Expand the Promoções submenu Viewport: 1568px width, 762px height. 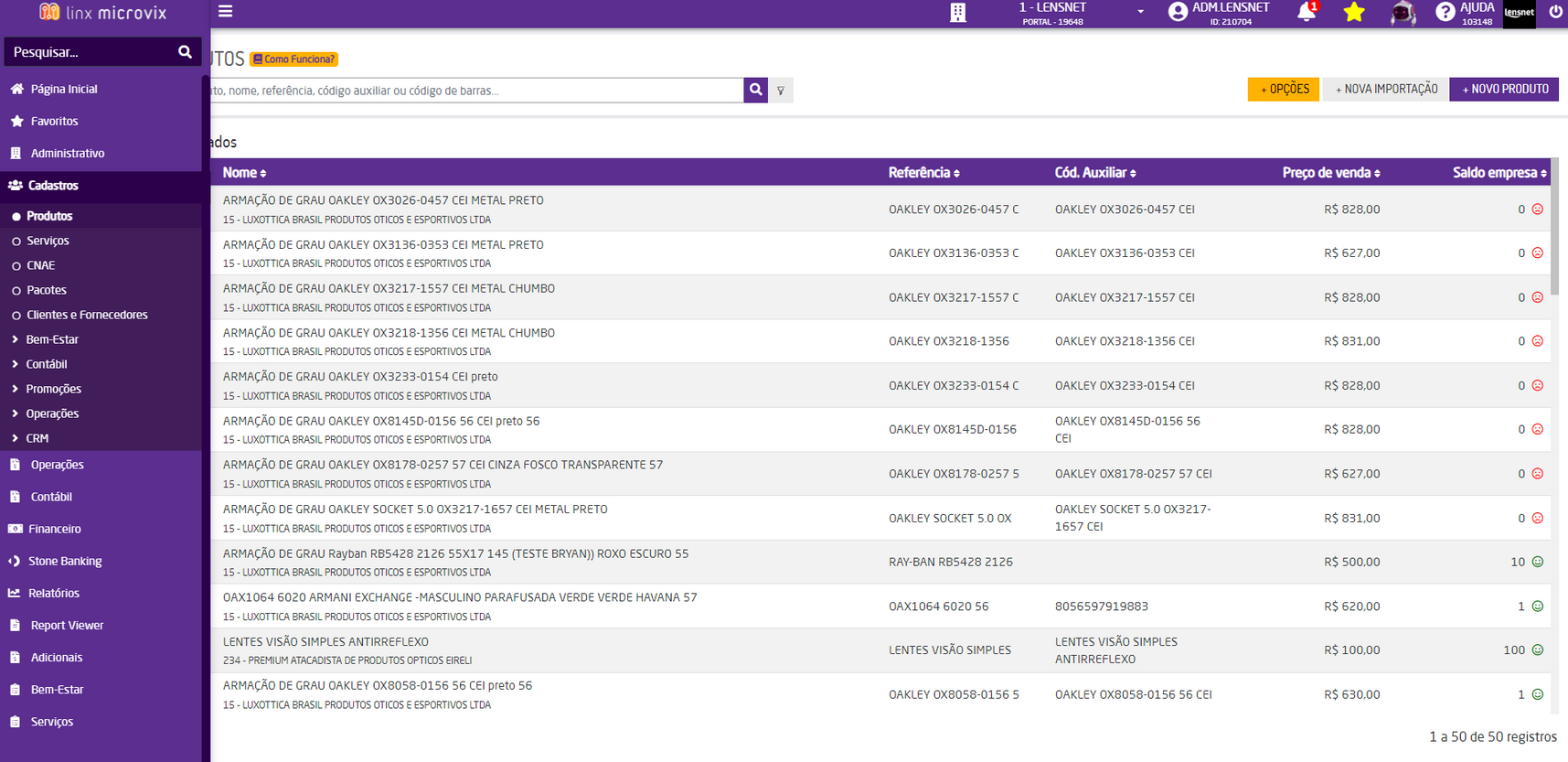[x=53, y=389]
